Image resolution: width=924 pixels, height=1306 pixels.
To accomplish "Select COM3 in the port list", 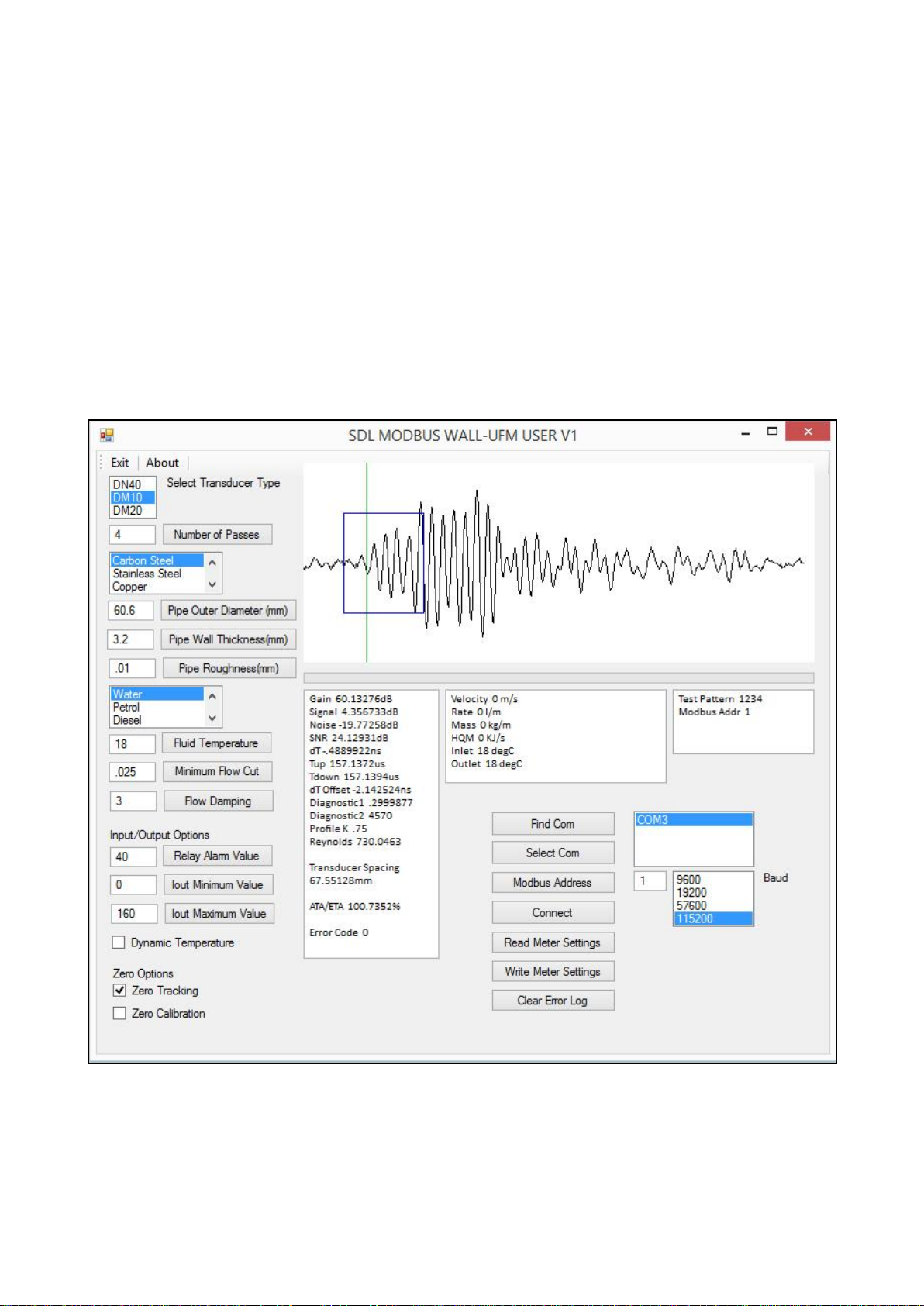I will coord(694,820).
